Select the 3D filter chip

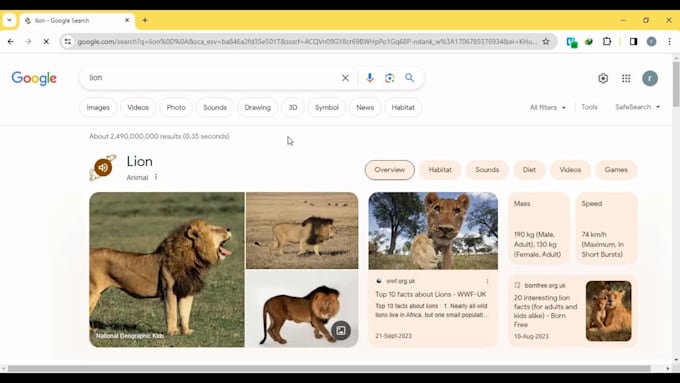click(293, 108)
